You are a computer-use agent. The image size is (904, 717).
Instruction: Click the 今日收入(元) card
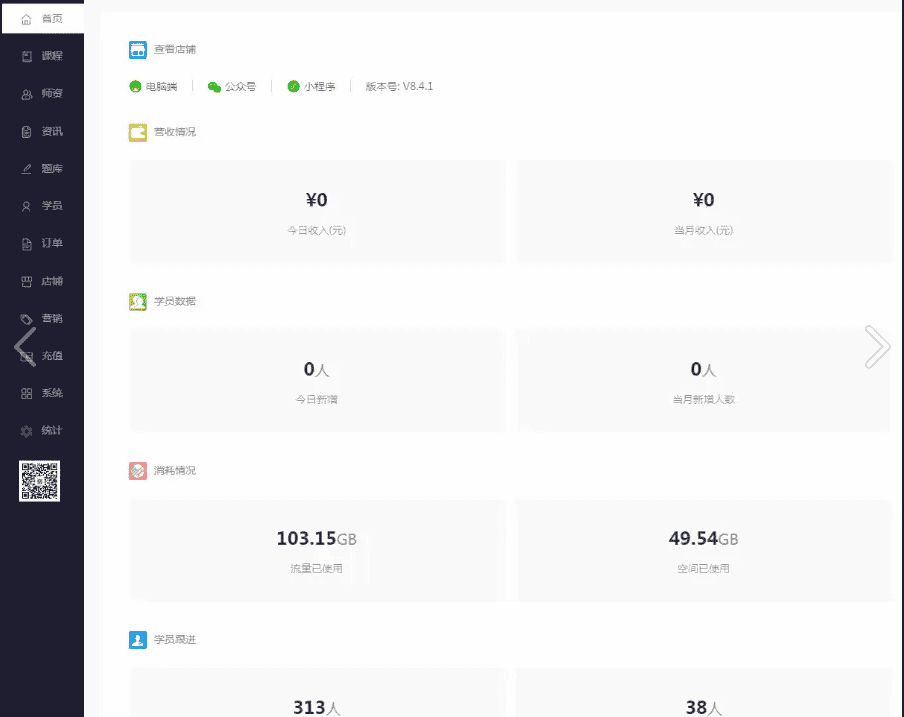pos(317,212)
